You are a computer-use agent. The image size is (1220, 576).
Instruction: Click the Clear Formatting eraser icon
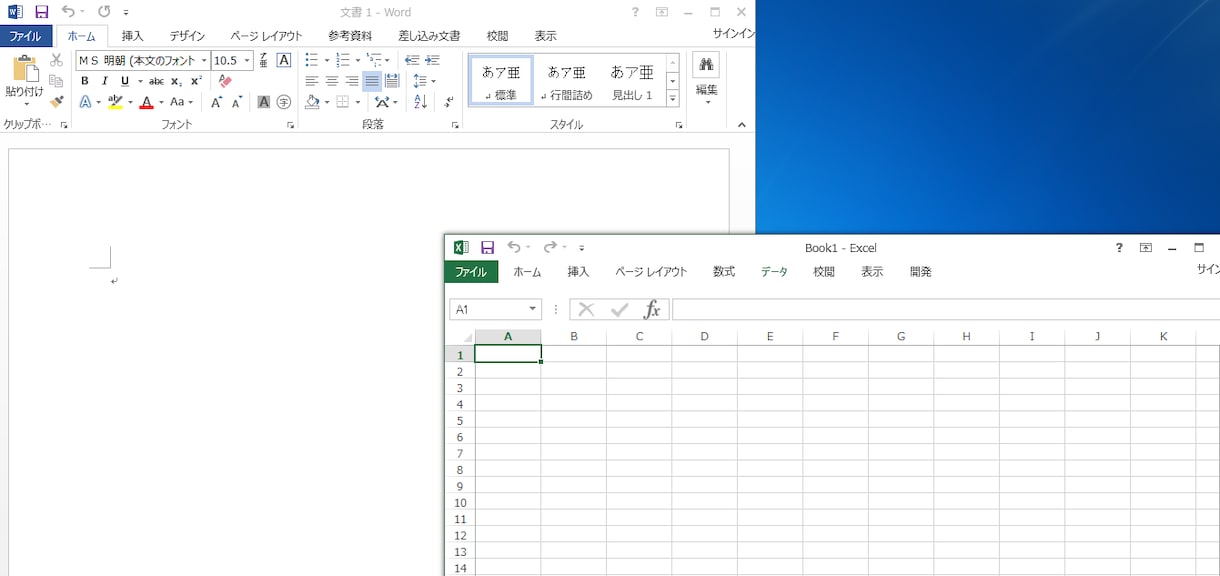click(225, 81)
